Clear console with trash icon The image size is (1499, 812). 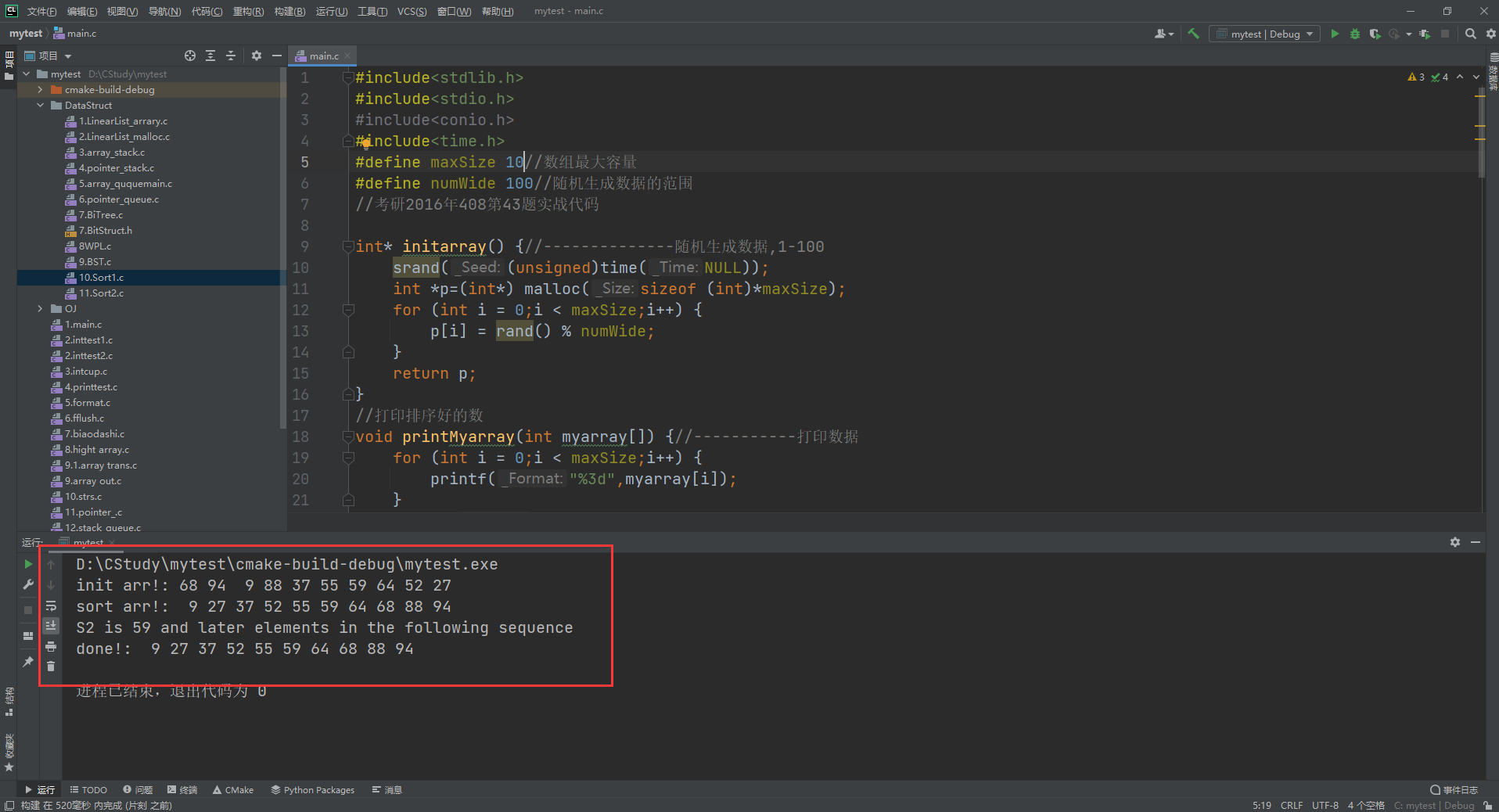pyautogui.click(x=51, y=666)
